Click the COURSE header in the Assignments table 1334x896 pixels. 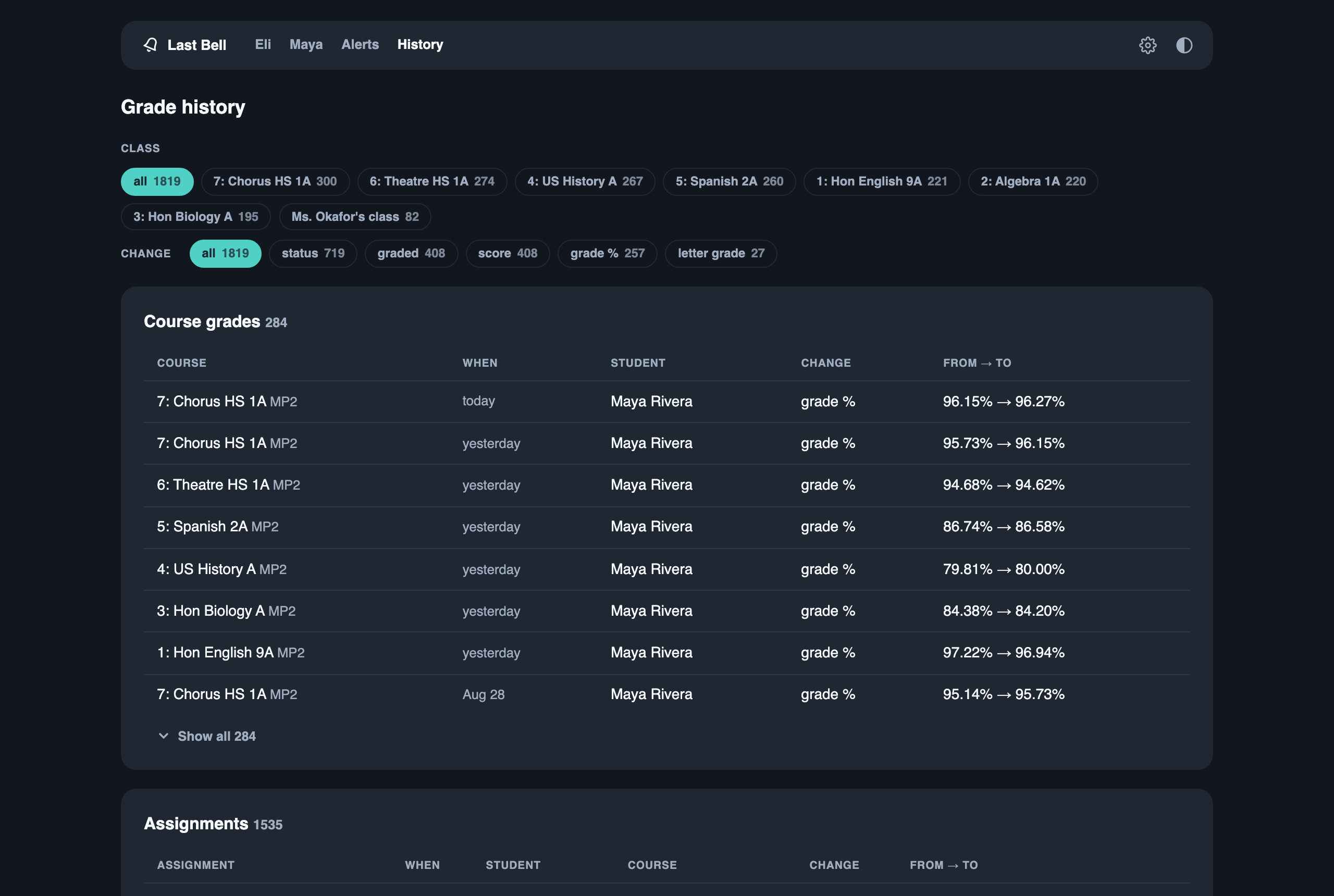point(652,865)
